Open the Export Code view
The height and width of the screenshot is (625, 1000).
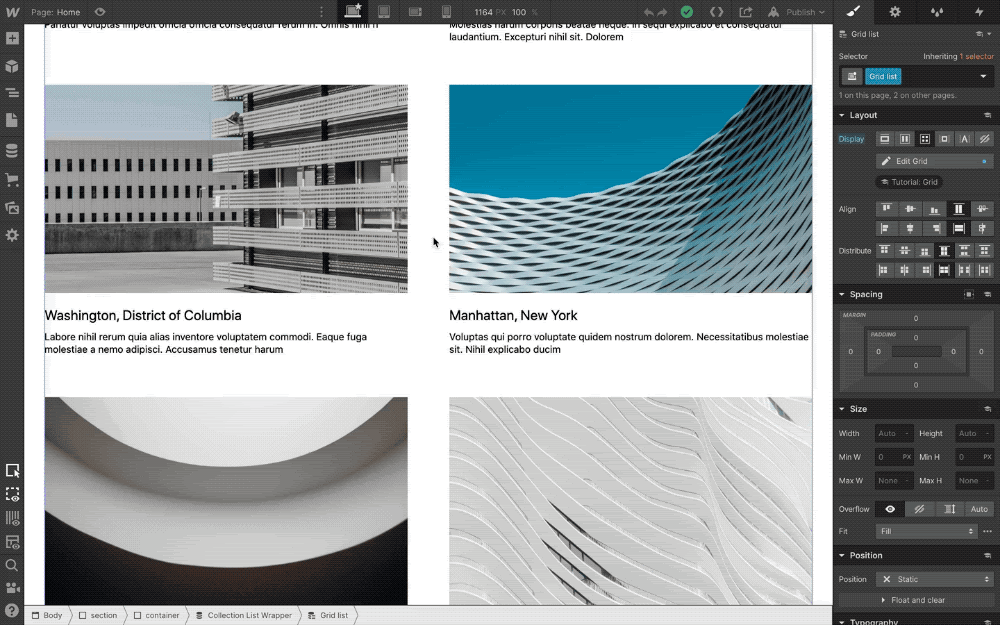pyautogui.click(x=717, y=12)
